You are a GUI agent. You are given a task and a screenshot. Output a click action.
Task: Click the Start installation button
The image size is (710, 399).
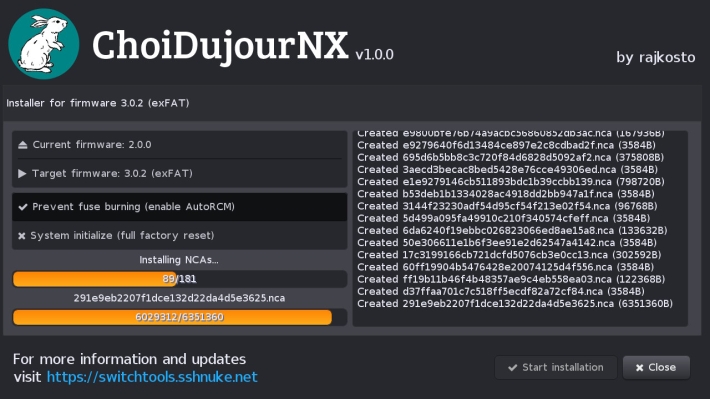pyautogui.click(x=556, y=367)
